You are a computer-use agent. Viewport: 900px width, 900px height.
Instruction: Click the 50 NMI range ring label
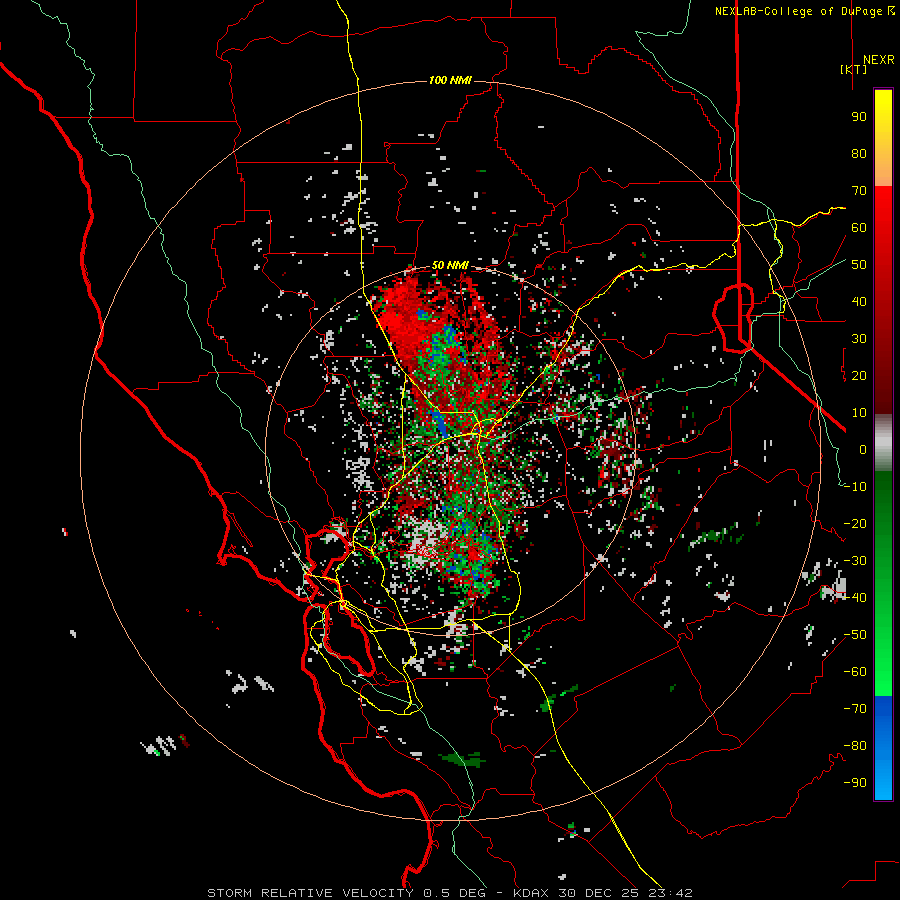click(450, 265)
